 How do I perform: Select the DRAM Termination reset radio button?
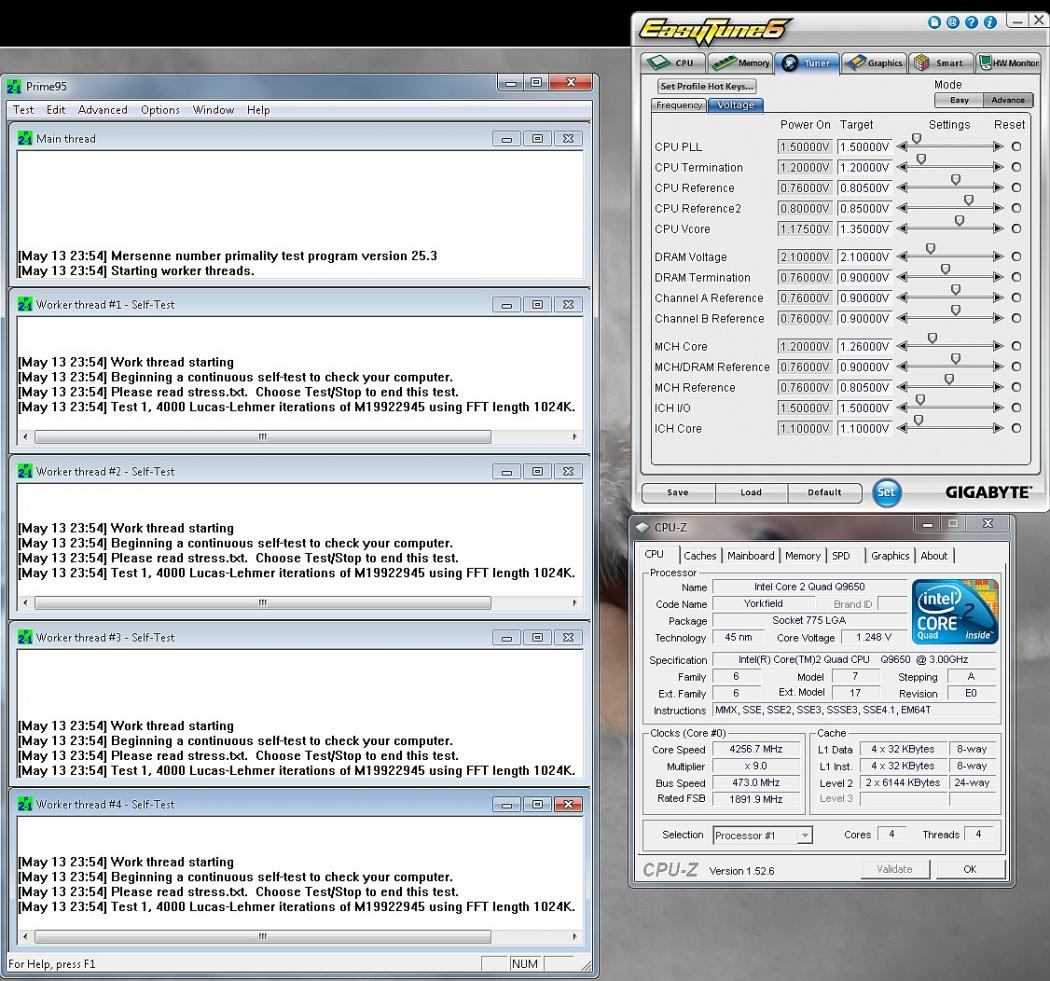coord(1017,277)
